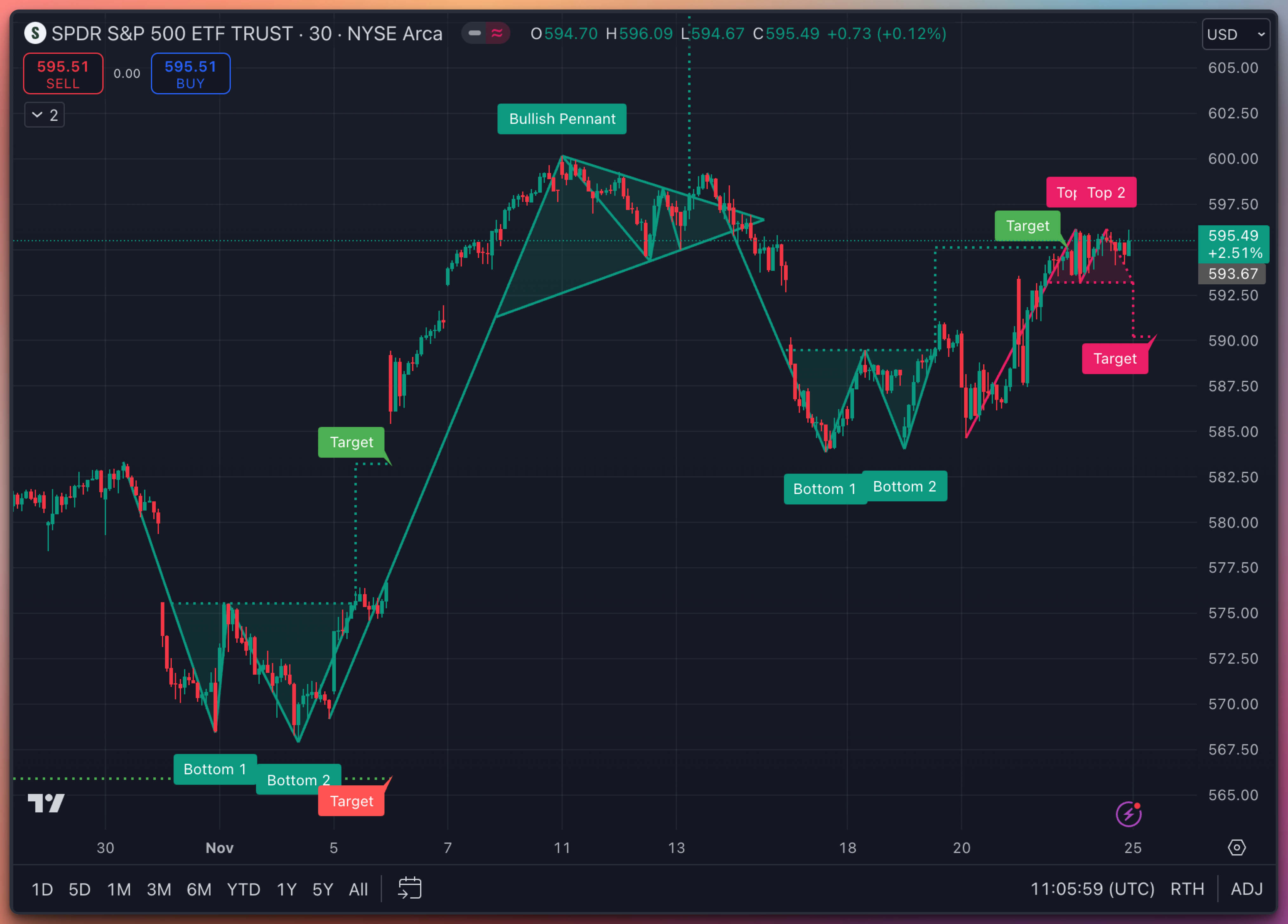The image size is (1288, 924).
Task: Click the 595.51 BUY button
Action: pyautogui.click(x=191, y=74)
